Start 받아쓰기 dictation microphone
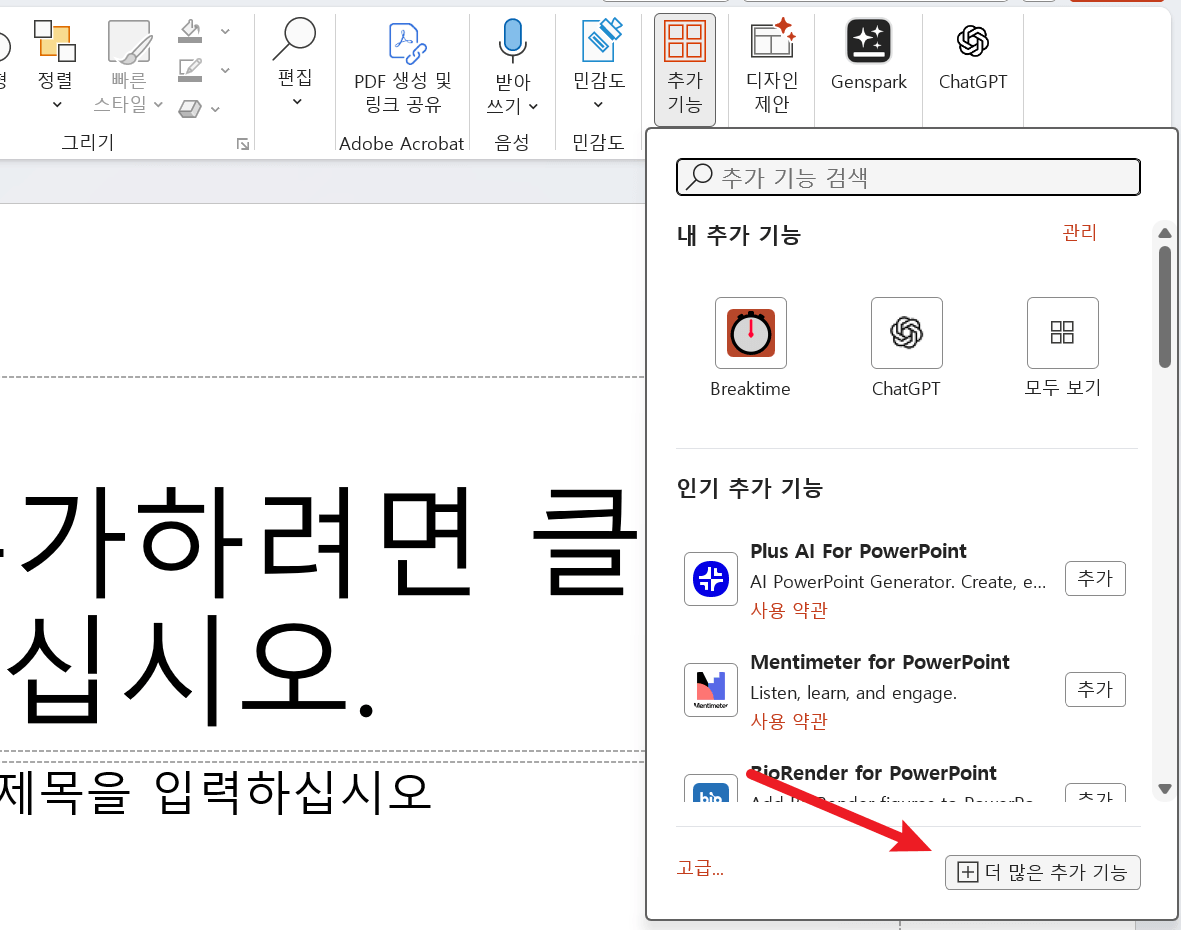The width and height of the screenshot is (1181, 930). pyautogui.click(x=512, y=41)
